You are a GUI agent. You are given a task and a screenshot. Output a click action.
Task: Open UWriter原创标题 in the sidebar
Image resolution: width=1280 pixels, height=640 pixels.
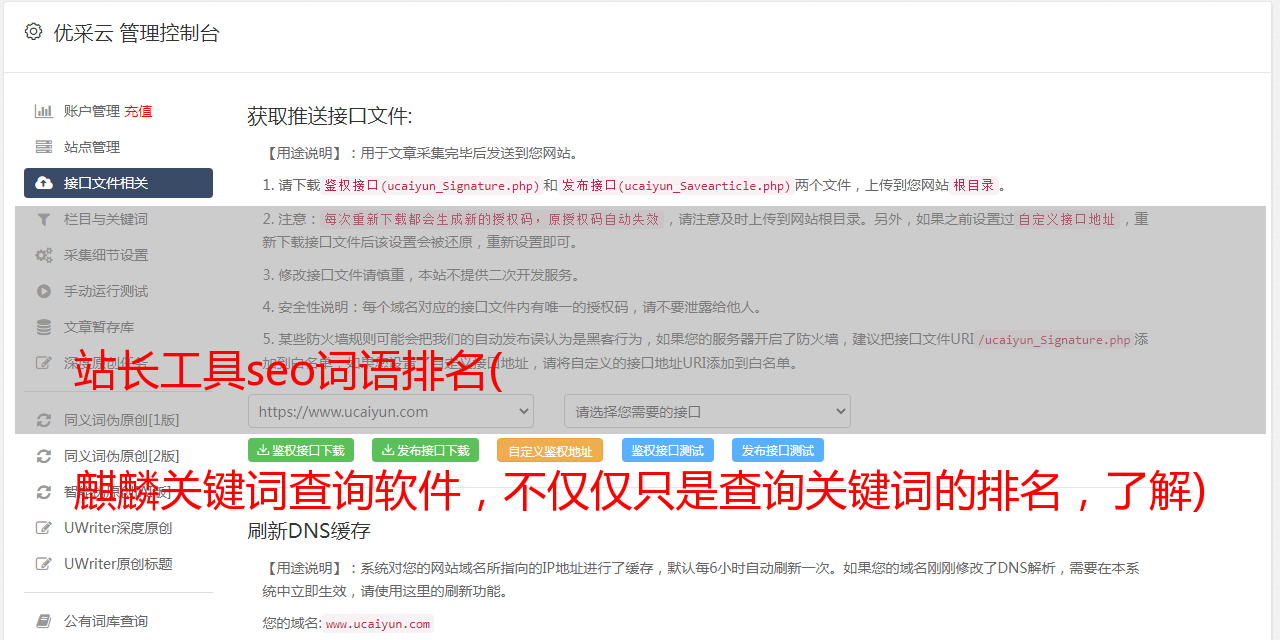click(118, 564)
